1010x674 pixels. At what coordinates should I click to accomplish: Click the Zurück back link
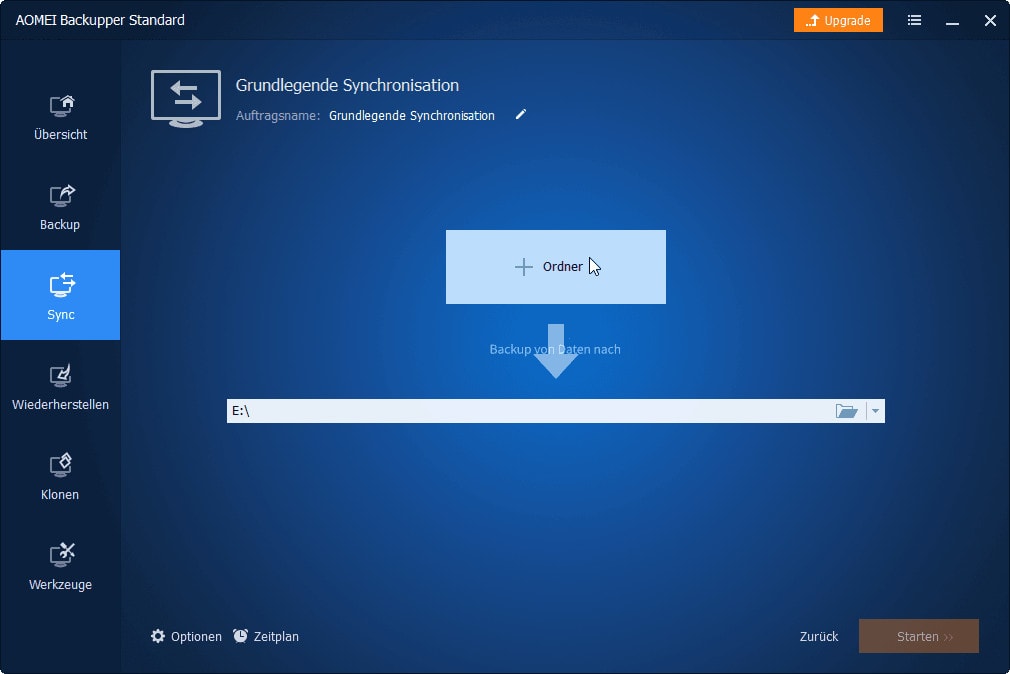[x=819, y=636]
